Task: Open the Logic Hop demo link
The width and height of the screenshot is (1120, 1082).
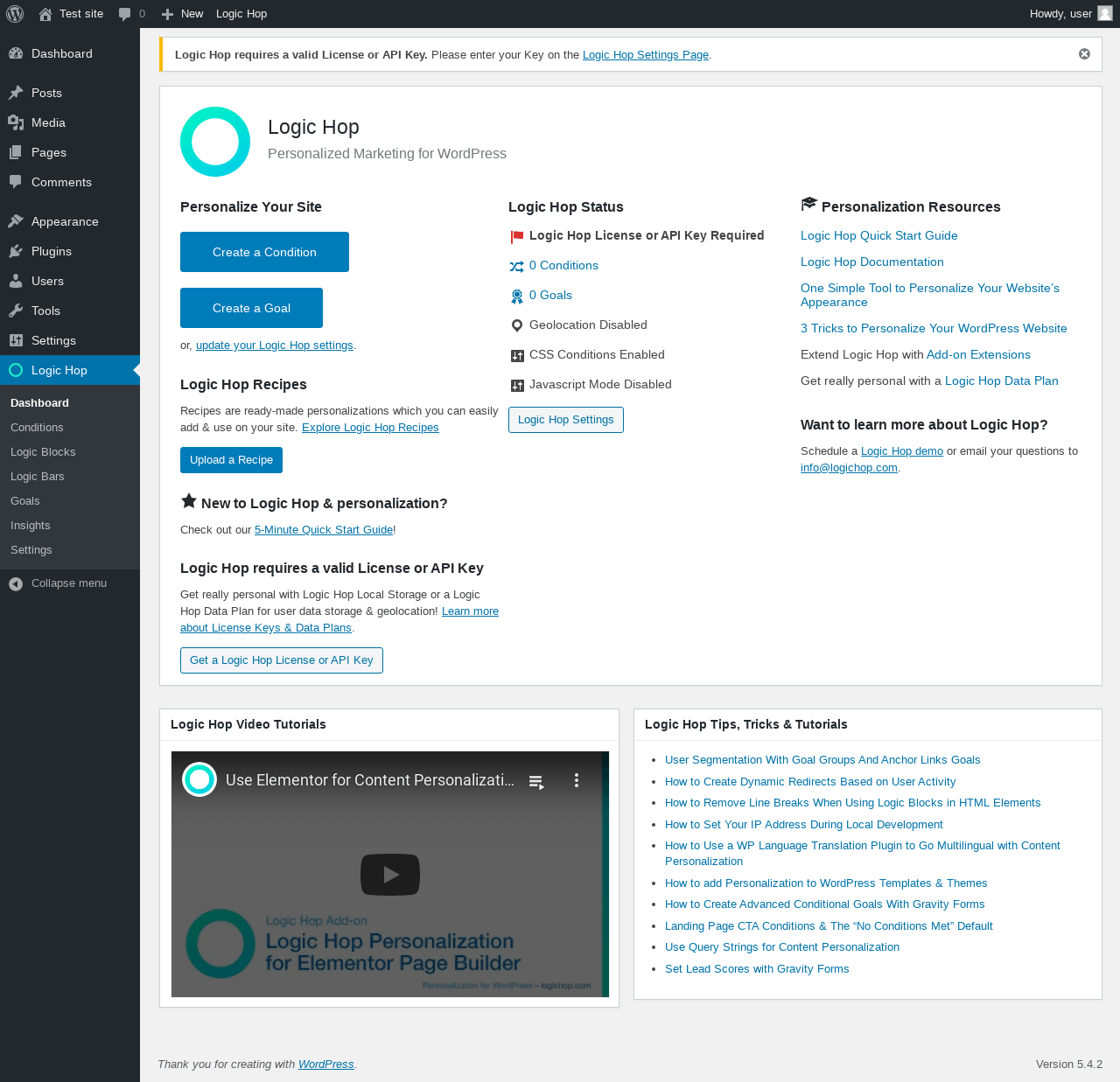Action: point(902,451)
